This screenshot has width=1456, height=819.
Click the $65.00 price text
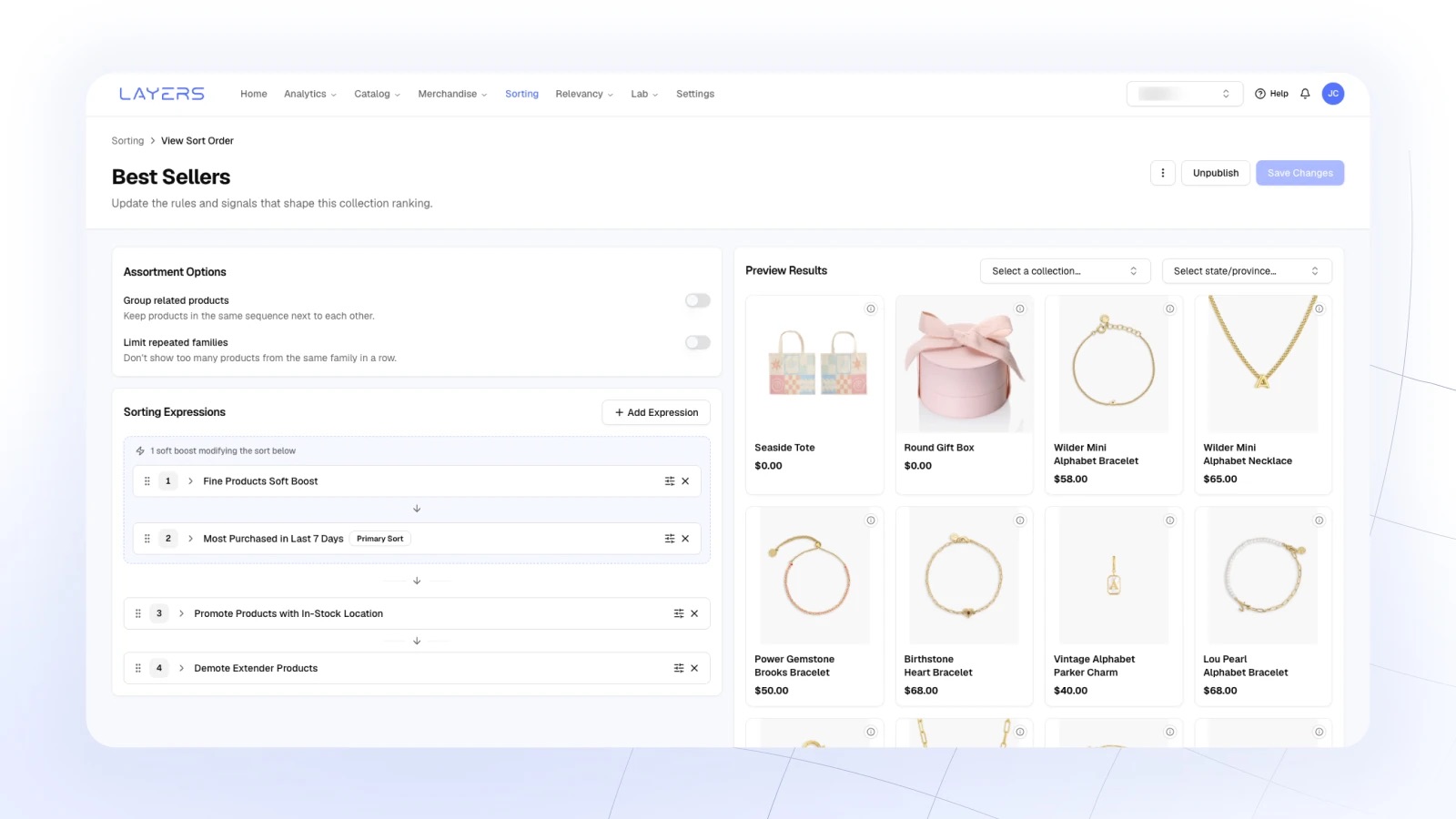1220,480
